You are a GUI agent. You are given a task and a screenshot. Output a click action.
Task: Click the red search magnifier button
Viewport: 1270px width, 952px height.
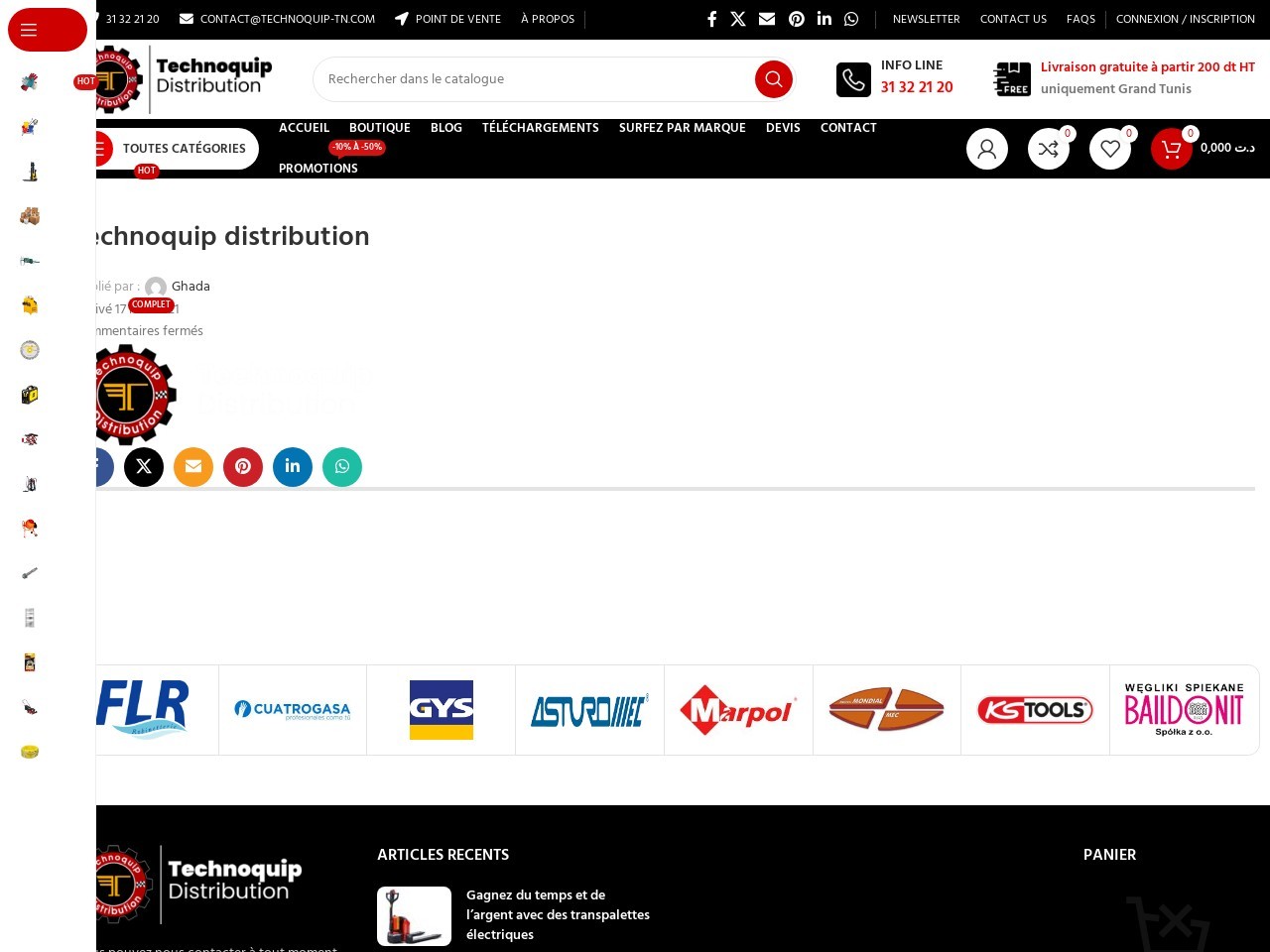point(773,79)
